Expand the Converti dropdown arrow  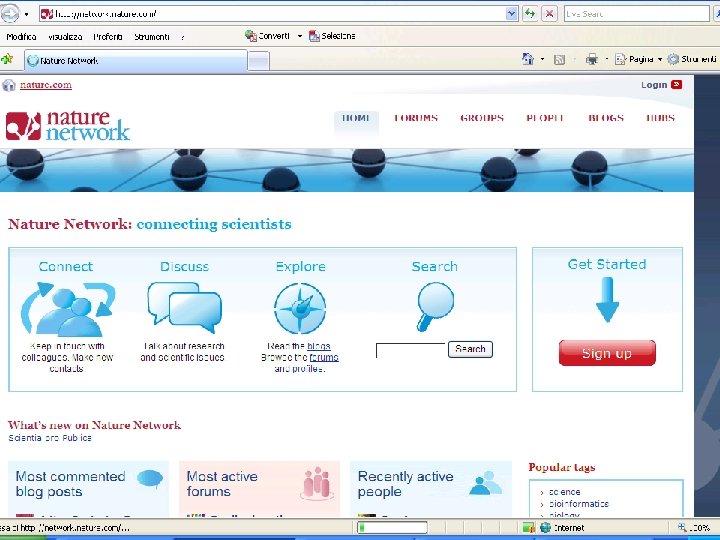[x=300, y=36]
